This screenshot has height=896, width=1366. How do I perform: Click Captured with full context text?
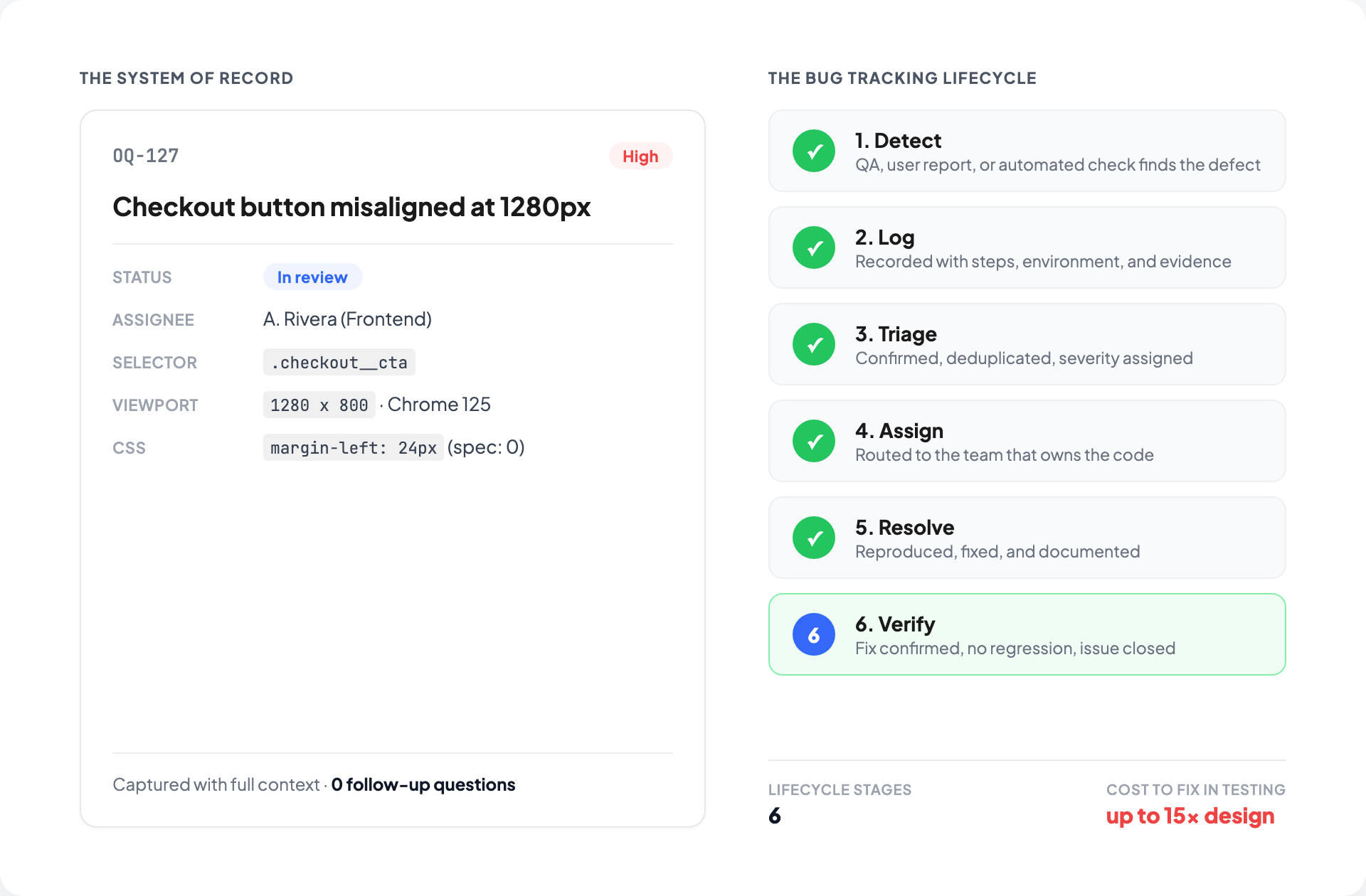pyautogui.click(x=216, y=784)
